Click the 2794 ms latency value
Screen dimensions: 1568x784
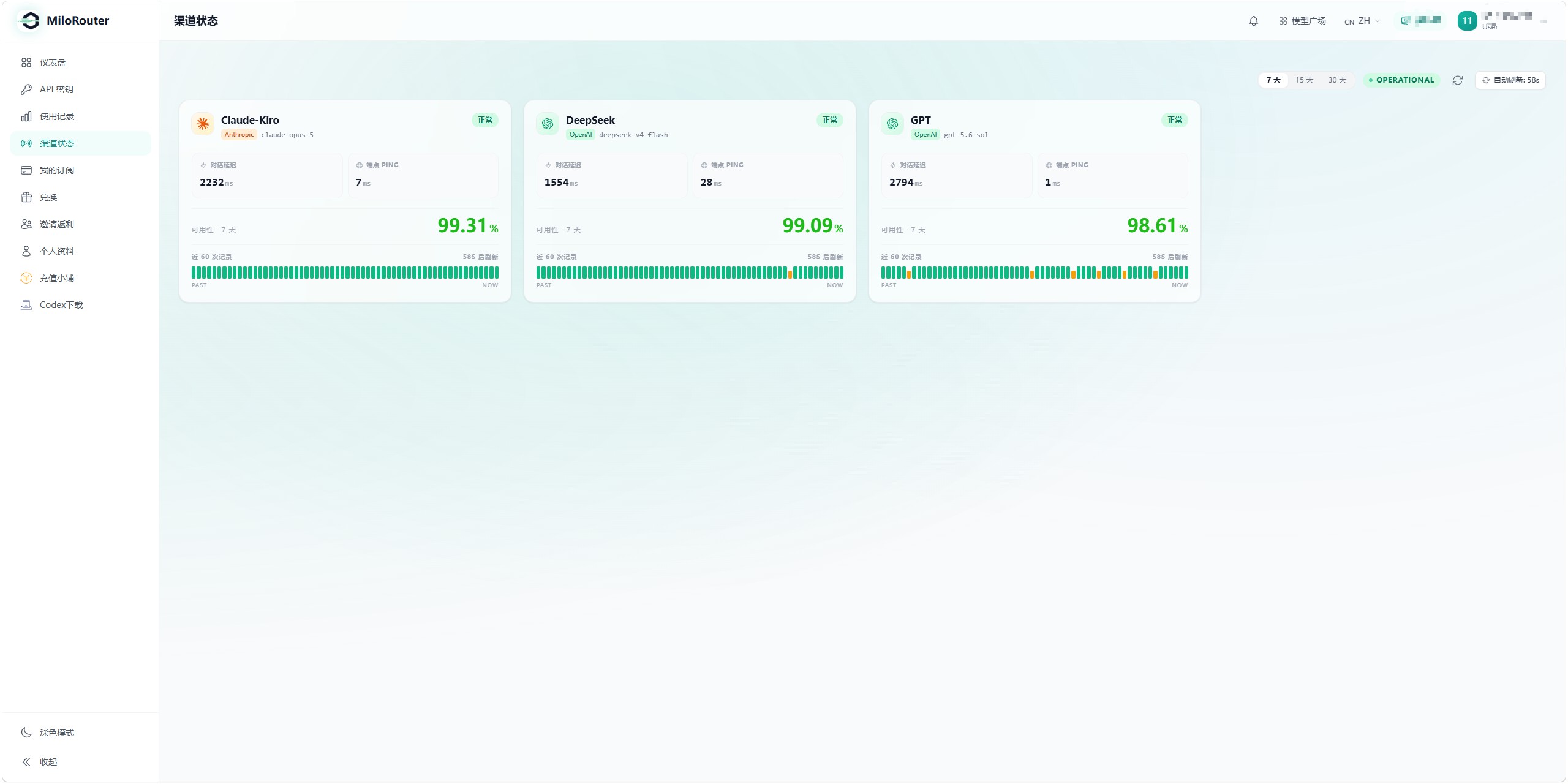(x=906, y=183)
